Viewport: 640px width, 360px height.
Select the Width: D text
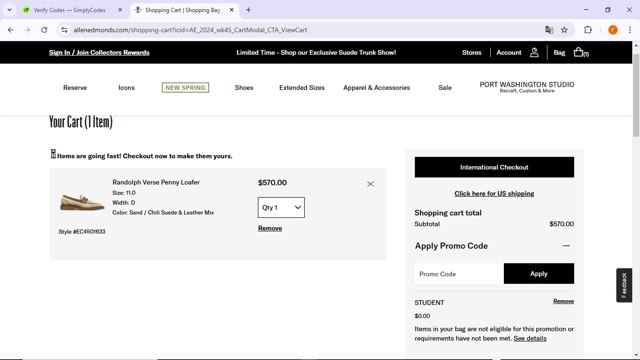(124, 202)
